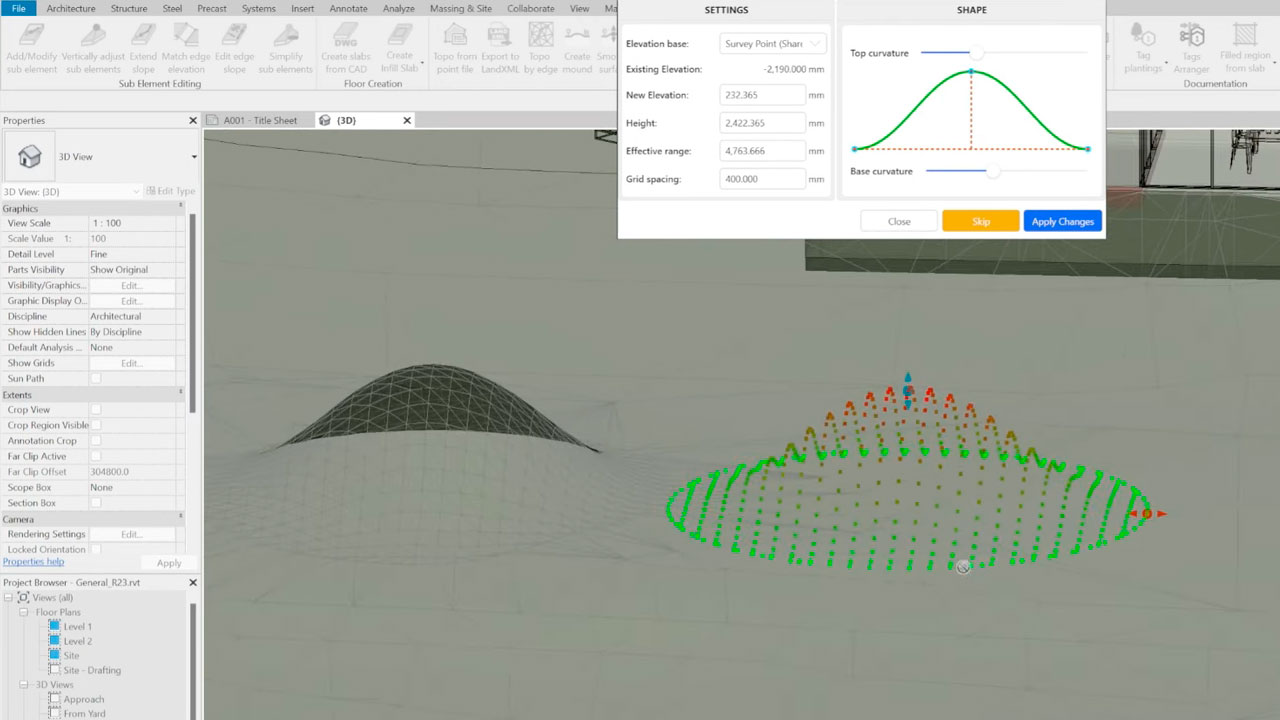1280x720 pixels.
Task: Close the Project Browser panel
Action: pyautogui.click(x=193, y=582)
